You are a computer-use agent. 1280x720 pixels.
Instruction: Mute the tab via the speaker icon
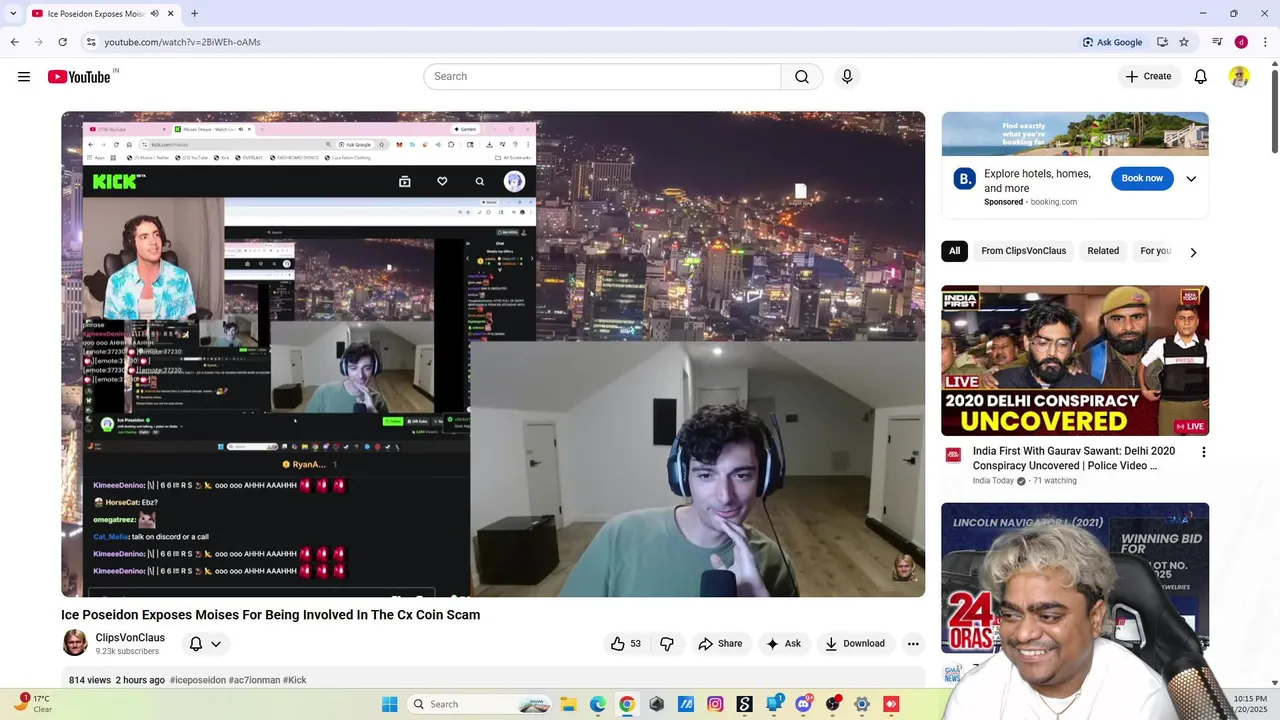pyautogui.click(x=155, y=13)
